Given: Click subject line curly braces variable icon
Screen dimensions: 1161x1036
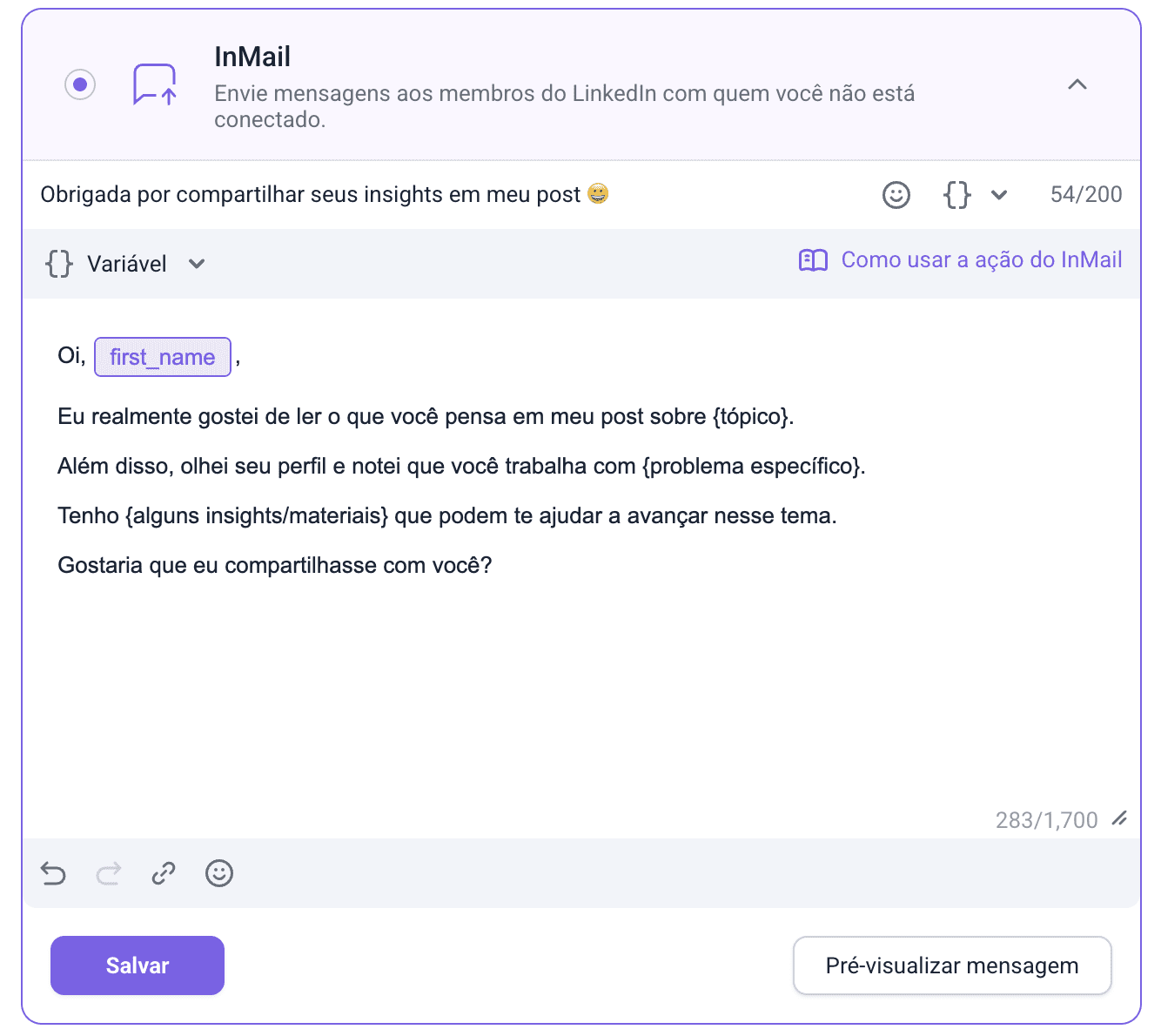Looking at the screenshot, I should pyautogui.click(x=956, y=195).
